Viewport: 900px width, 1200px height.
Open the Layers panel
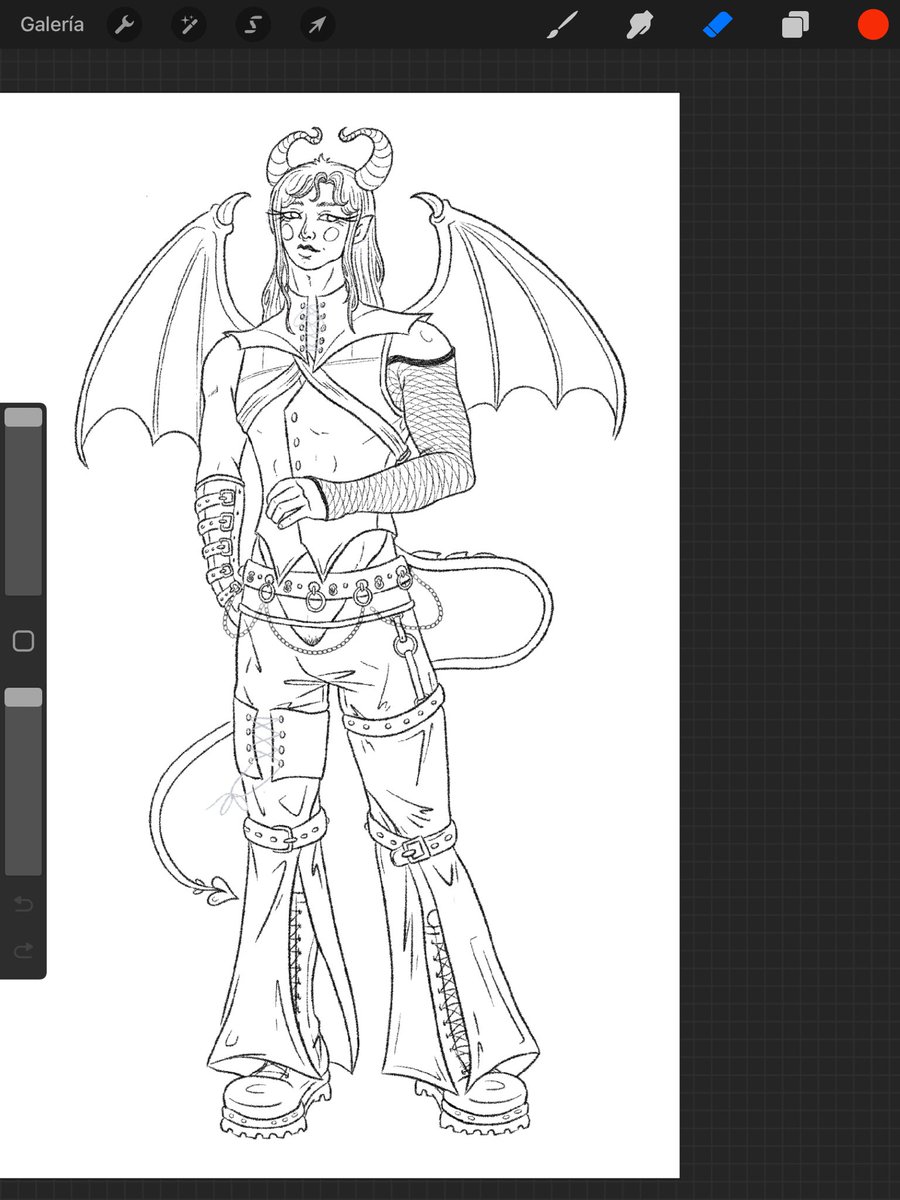point(795,25)
